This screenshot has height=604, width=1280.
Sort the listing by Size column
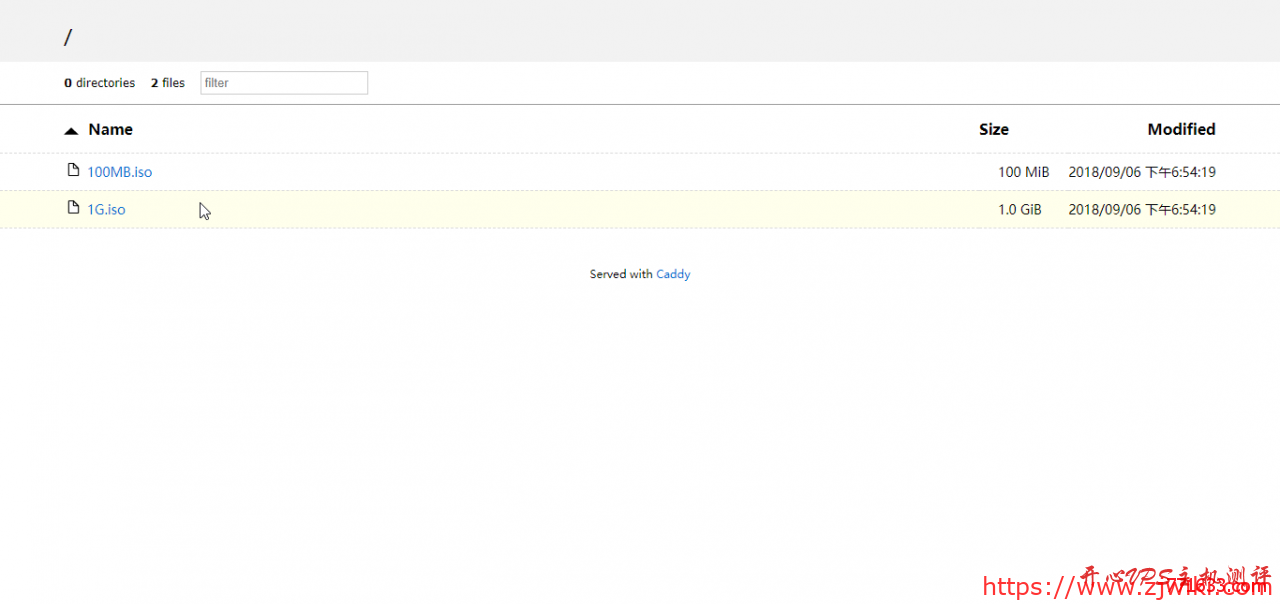993,129
